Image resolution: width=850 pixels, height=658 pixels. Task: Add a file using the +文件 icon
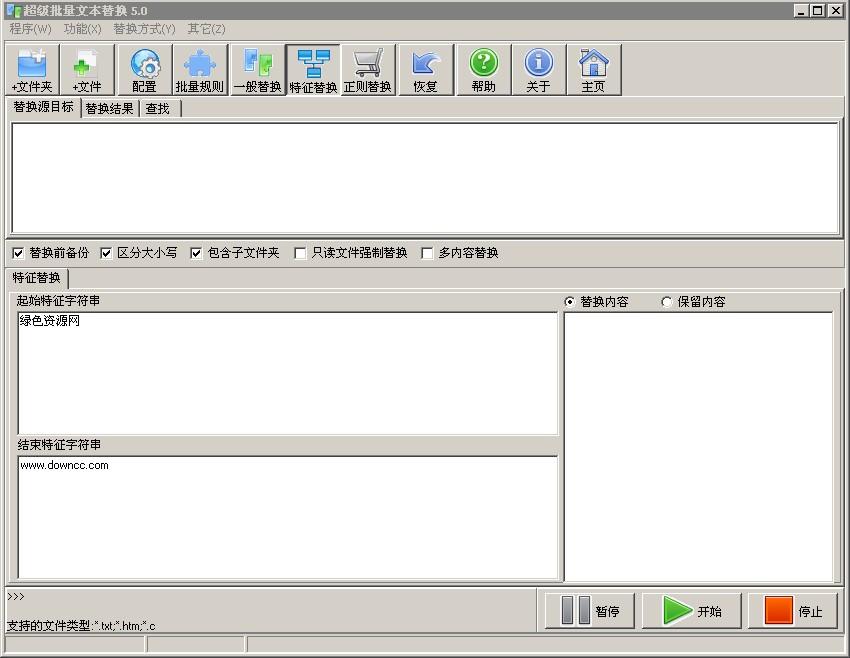[88, 68]
